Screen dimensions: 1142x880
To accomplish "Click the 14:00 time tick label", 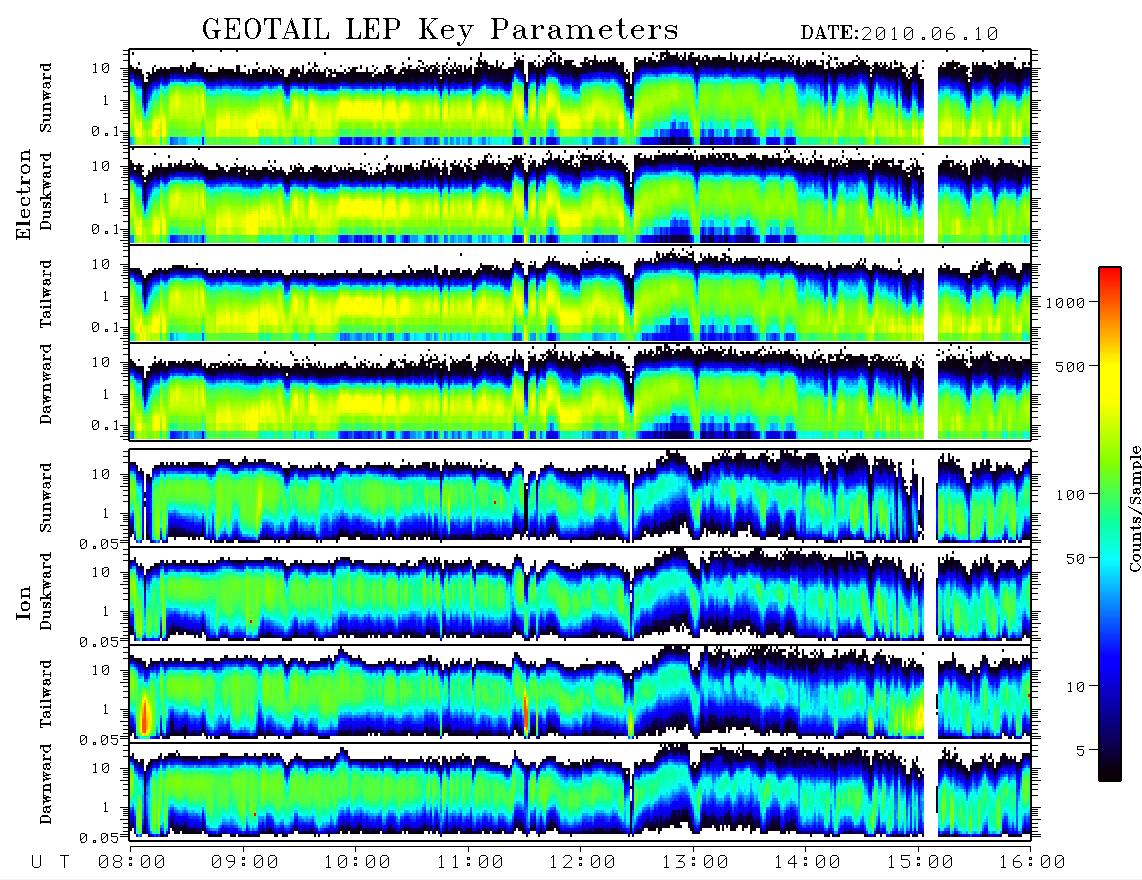I will coord(807,862).
